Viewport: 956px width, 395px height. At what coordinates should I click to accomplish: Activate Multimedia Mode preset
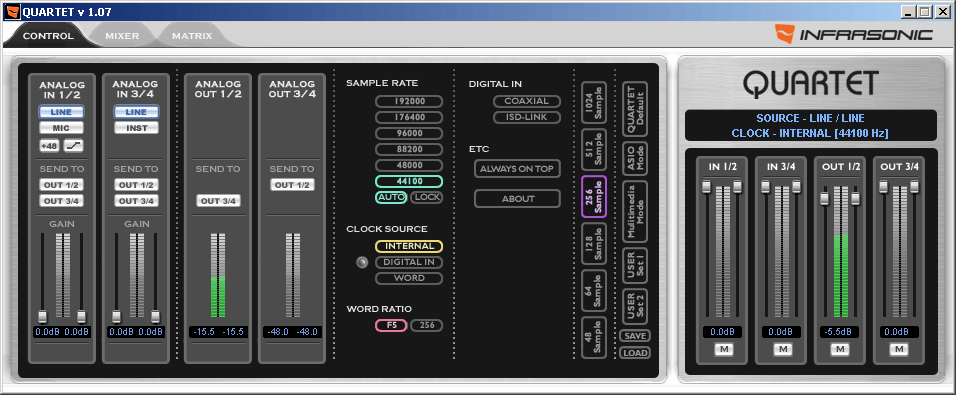coord(635,212)
